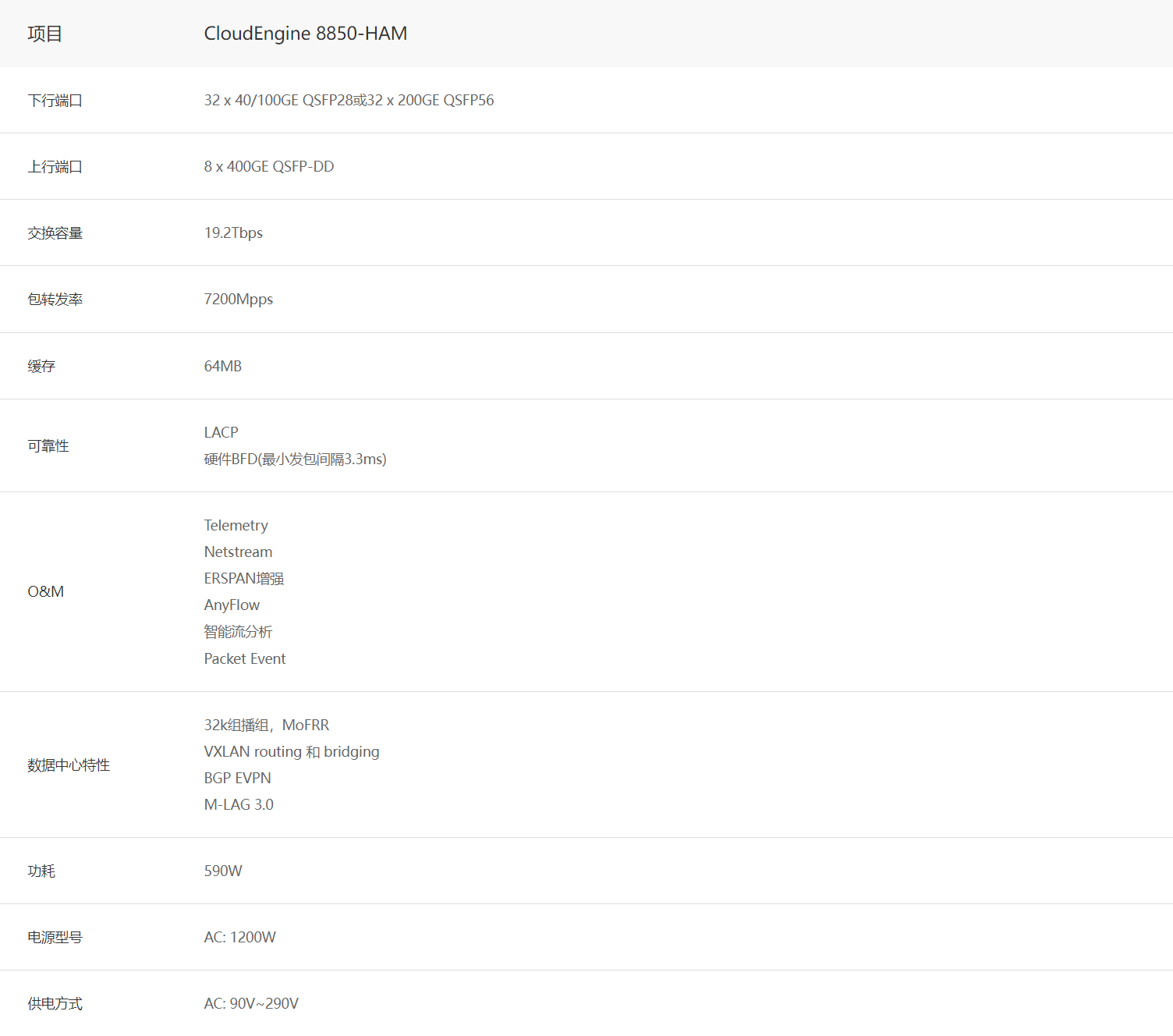Click the 8 x 400GE QSFP-DD value
The image size is (1173, 1036).
(268, 167)
